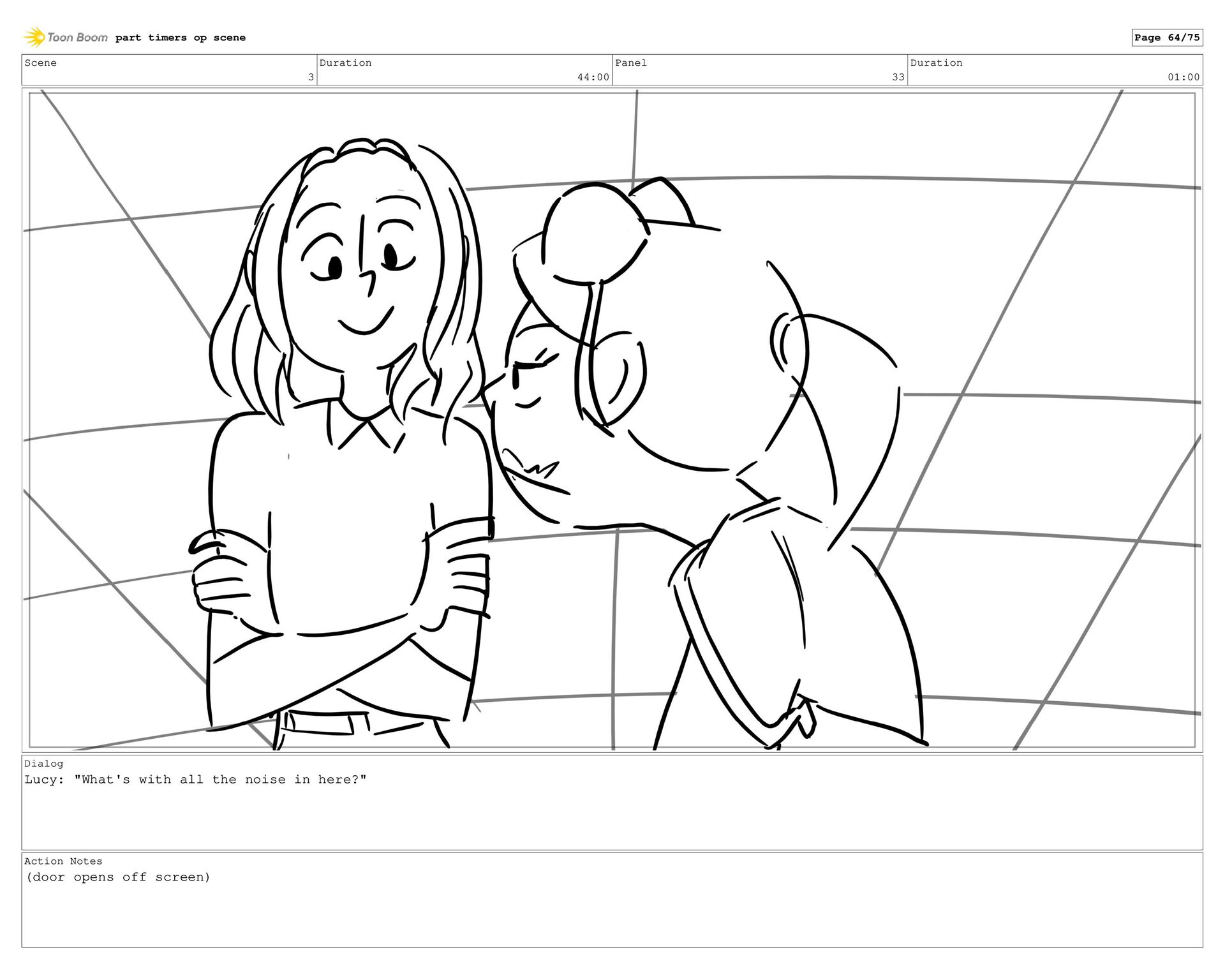Select the panel number 33
The width and height of the screenshot is (1225, 980).
pos(898,77)
